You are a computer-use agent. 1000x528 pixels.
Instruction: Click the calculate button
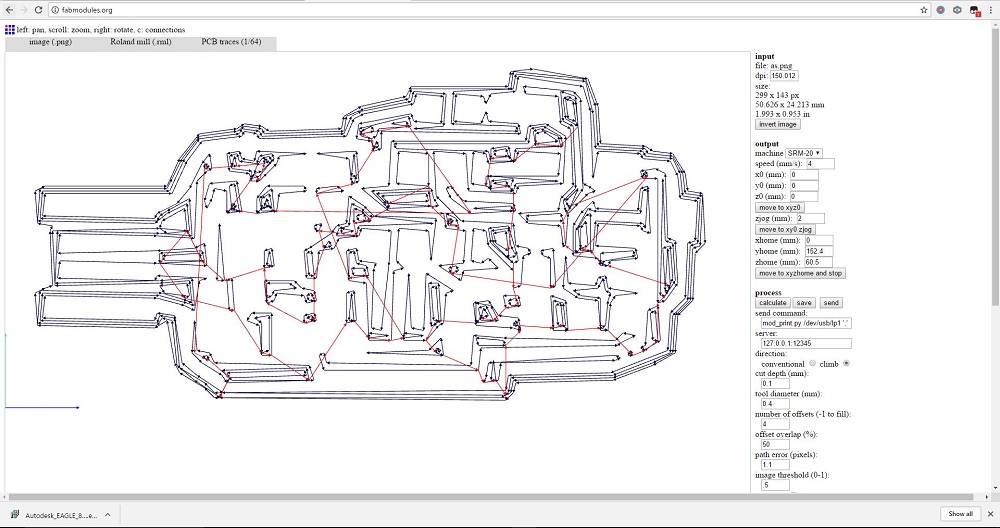(x=773, y=302)
